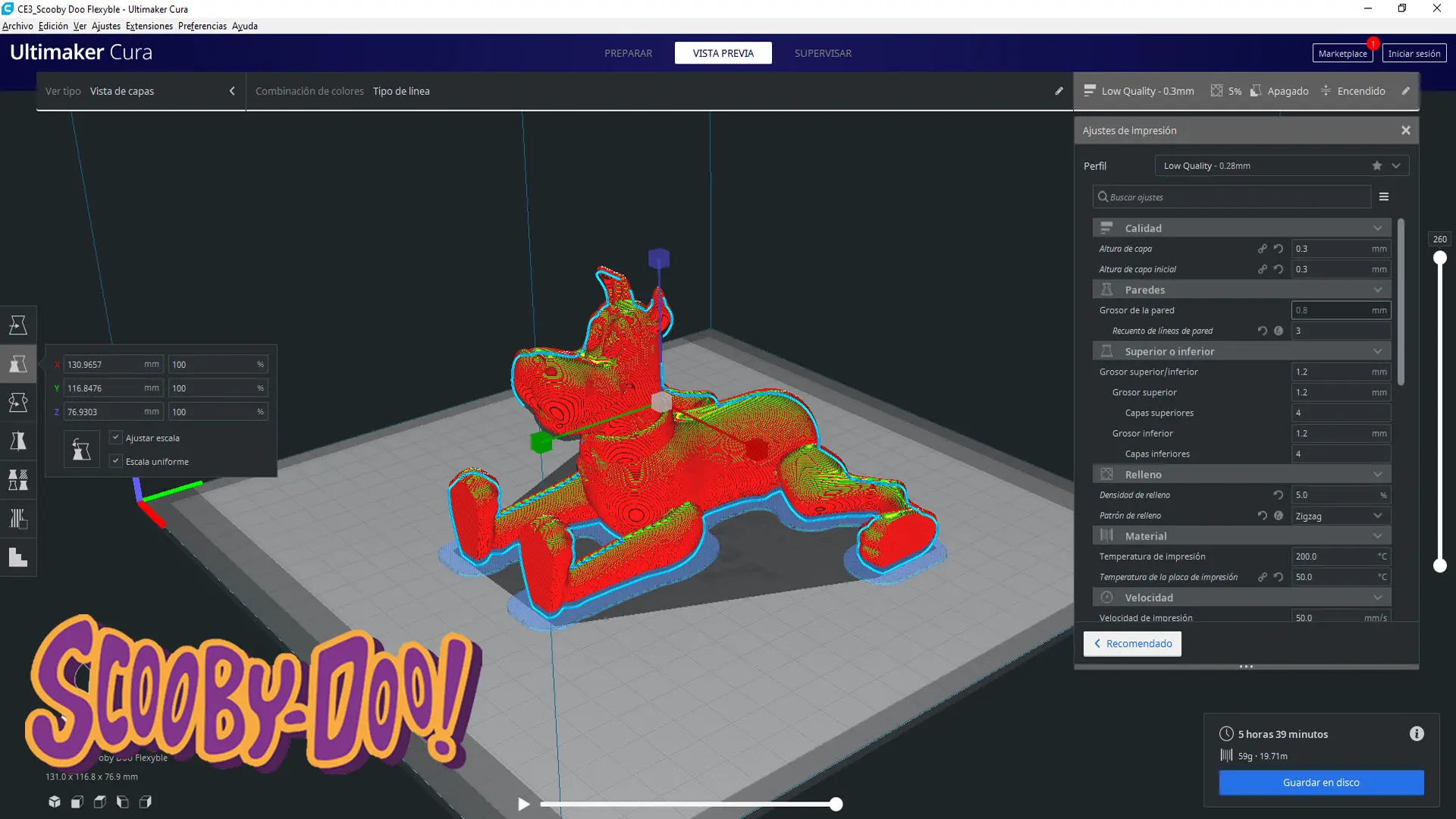Click Densidad de relleno value field
Viewport: 1456px width, 819px height.
pos(1341,494)
